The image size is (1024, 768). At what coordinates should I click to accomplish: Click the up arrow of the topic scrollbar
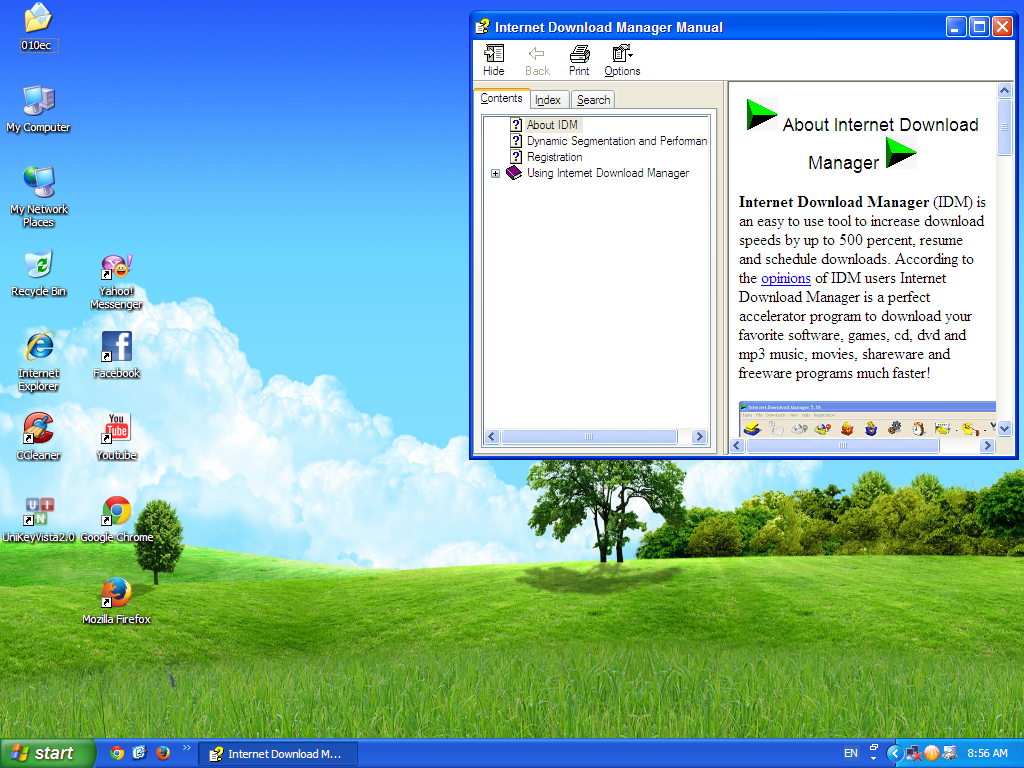1004,91
